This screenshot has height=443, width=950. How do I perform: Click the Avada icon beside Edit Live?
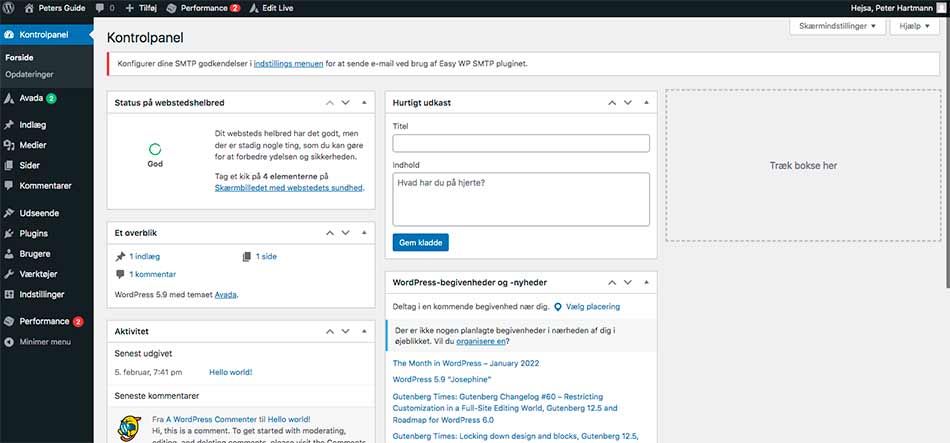tap(253, 8)
